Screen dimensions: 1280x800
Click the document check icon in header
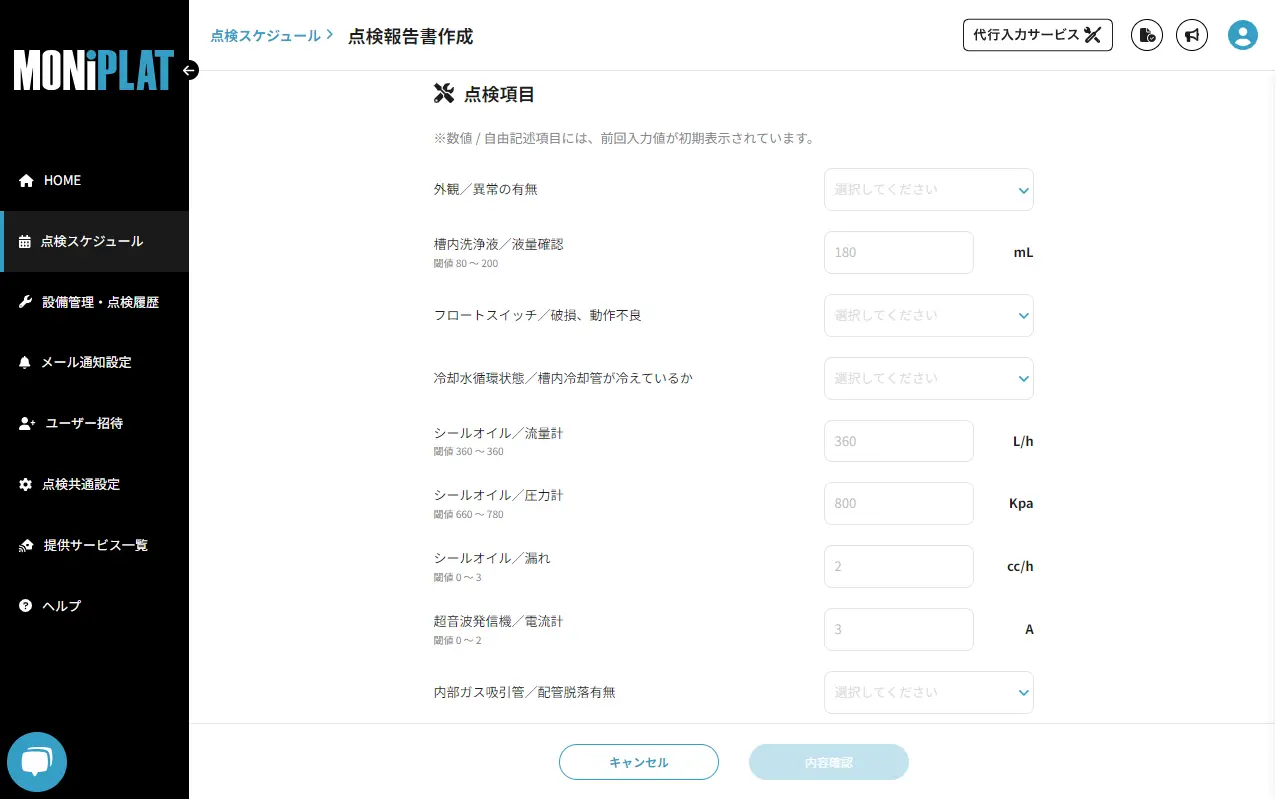(1147, 35)
